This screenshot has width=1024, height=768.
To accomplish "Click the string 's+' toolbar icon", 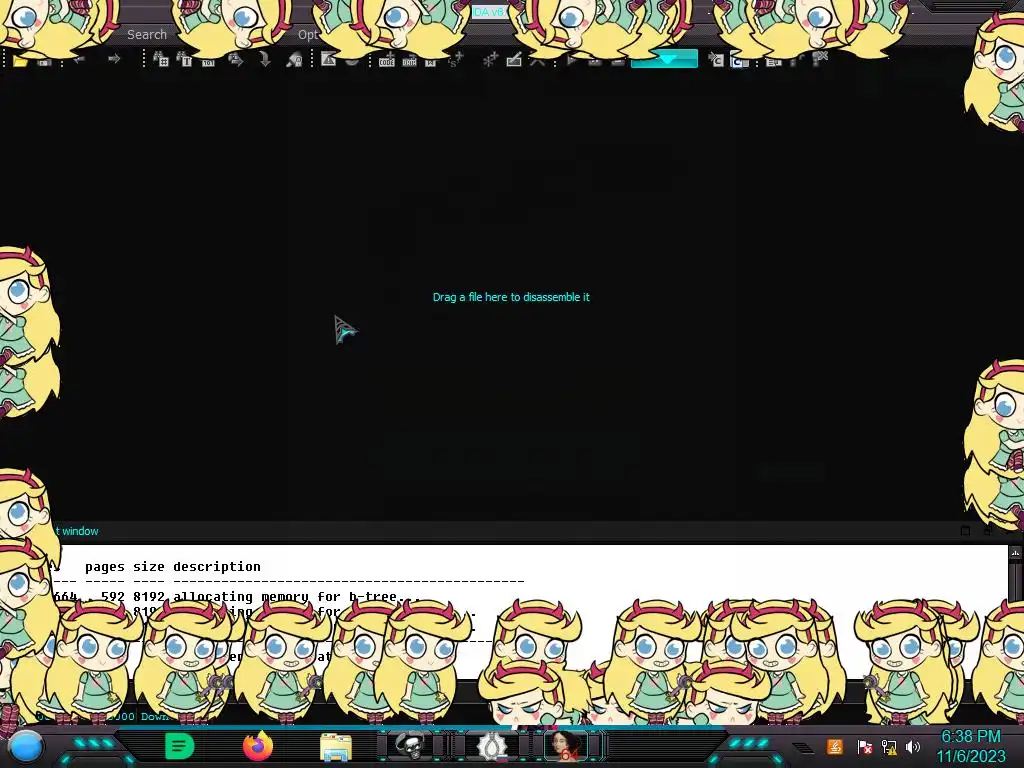I will [456, 60].
